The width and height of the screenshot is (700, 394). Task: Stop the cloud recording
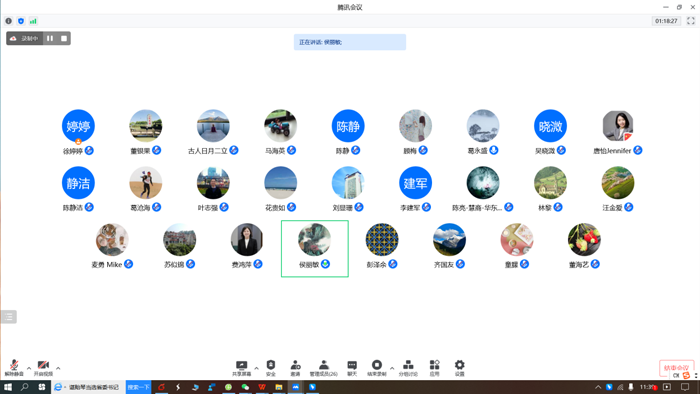tap(64, 38)
